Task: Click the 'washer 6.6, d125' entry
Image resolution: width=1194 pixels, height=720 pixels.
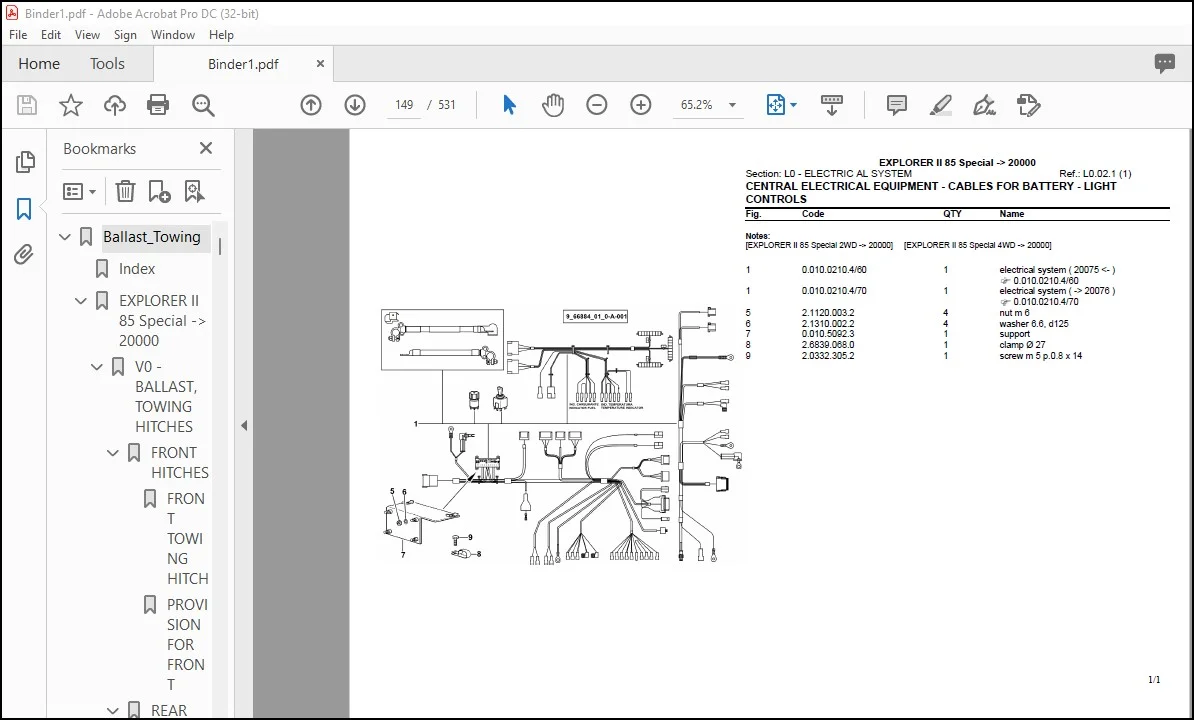Action: point(1033,323)
